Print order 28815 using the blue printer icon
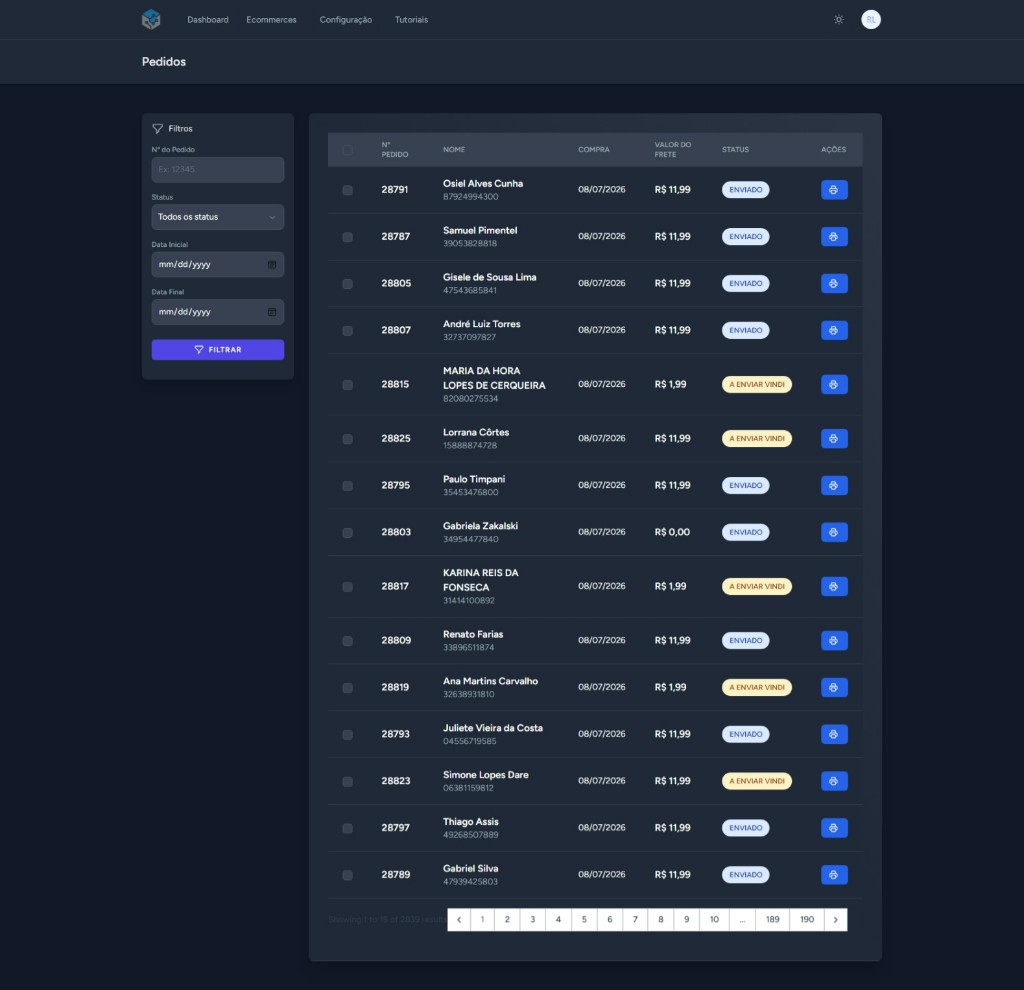Image resolution: width=1024 pixels, height=990 pixels. [834, 385]
